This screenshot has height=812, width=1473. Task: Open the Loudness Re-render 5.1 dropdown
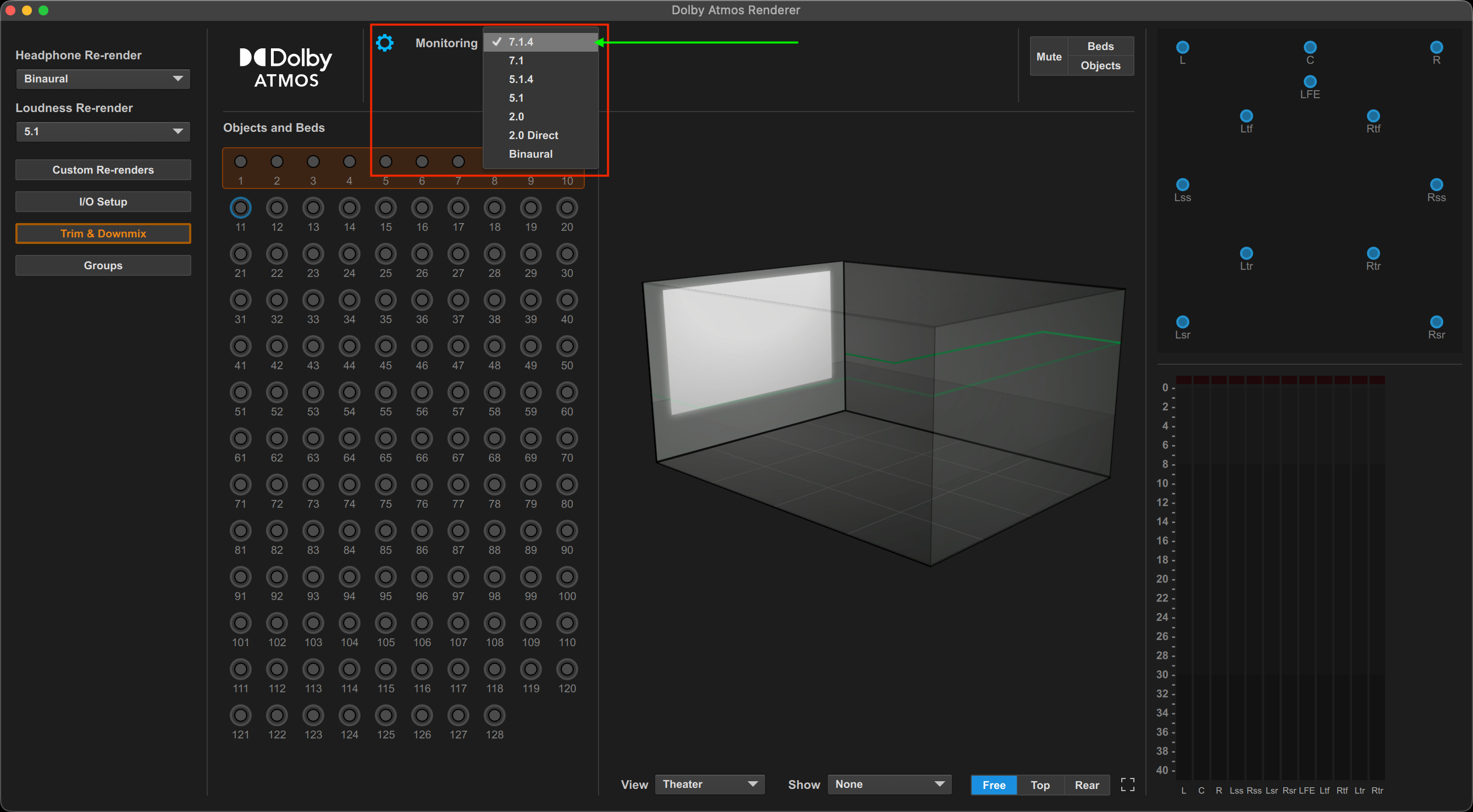(103, 131)
